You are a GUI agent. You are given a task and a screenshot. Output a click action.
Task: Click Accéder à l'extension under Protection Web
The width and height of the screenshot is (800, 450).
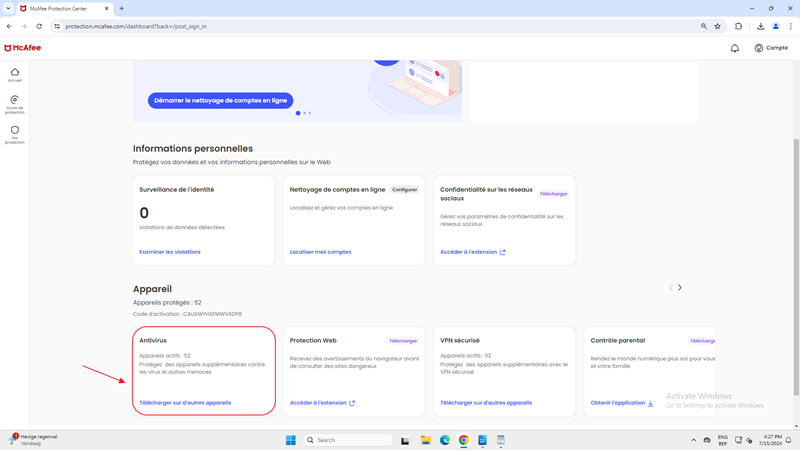(x=322, y=403)
